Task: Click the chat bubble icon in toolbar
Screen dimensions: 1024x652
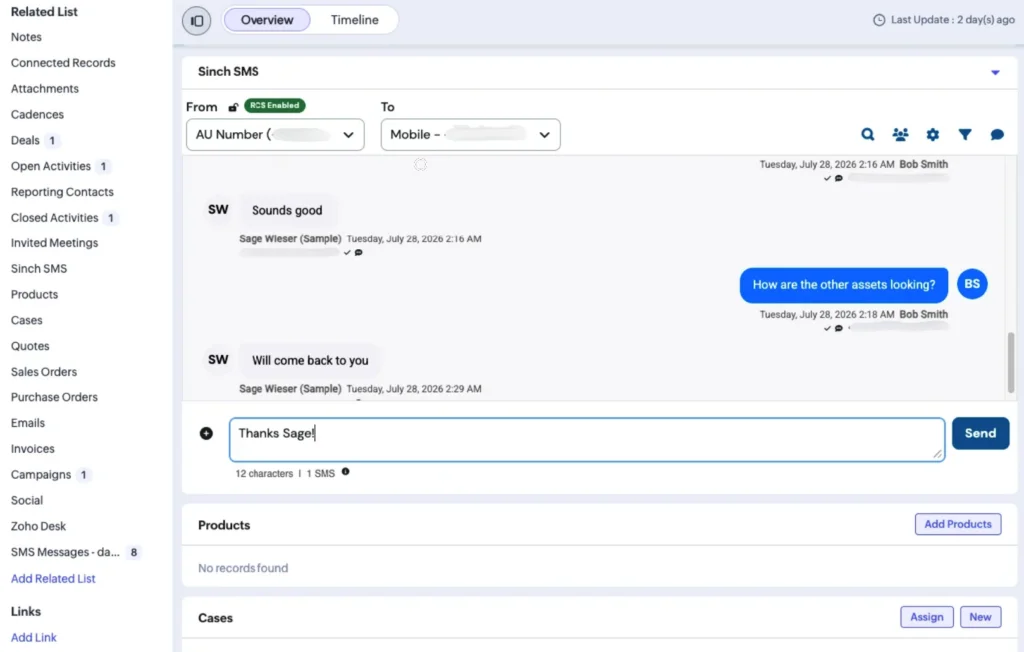Action: point(997,135)
